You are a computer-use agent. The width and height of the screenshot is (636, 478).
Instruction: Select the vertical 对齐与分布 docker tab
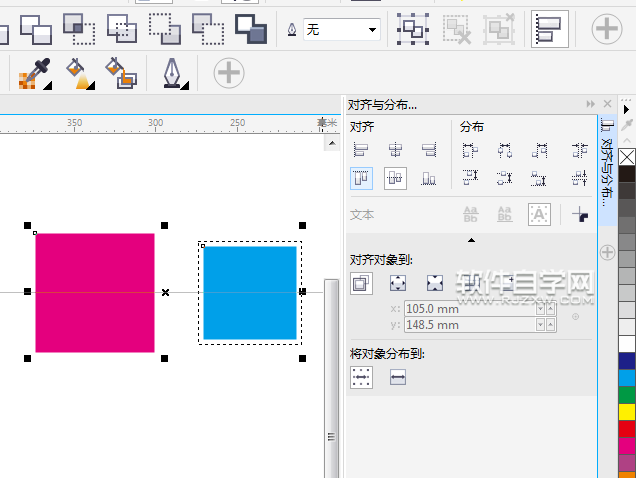click(606, 171)
